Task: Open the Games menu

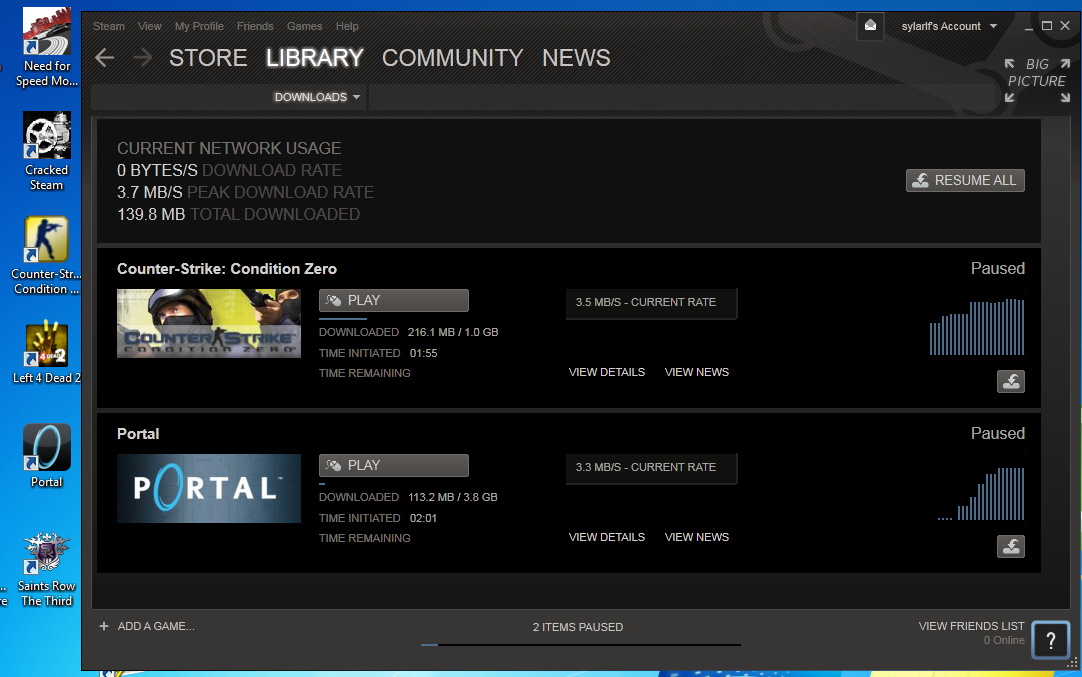Action: coord(304,26)
